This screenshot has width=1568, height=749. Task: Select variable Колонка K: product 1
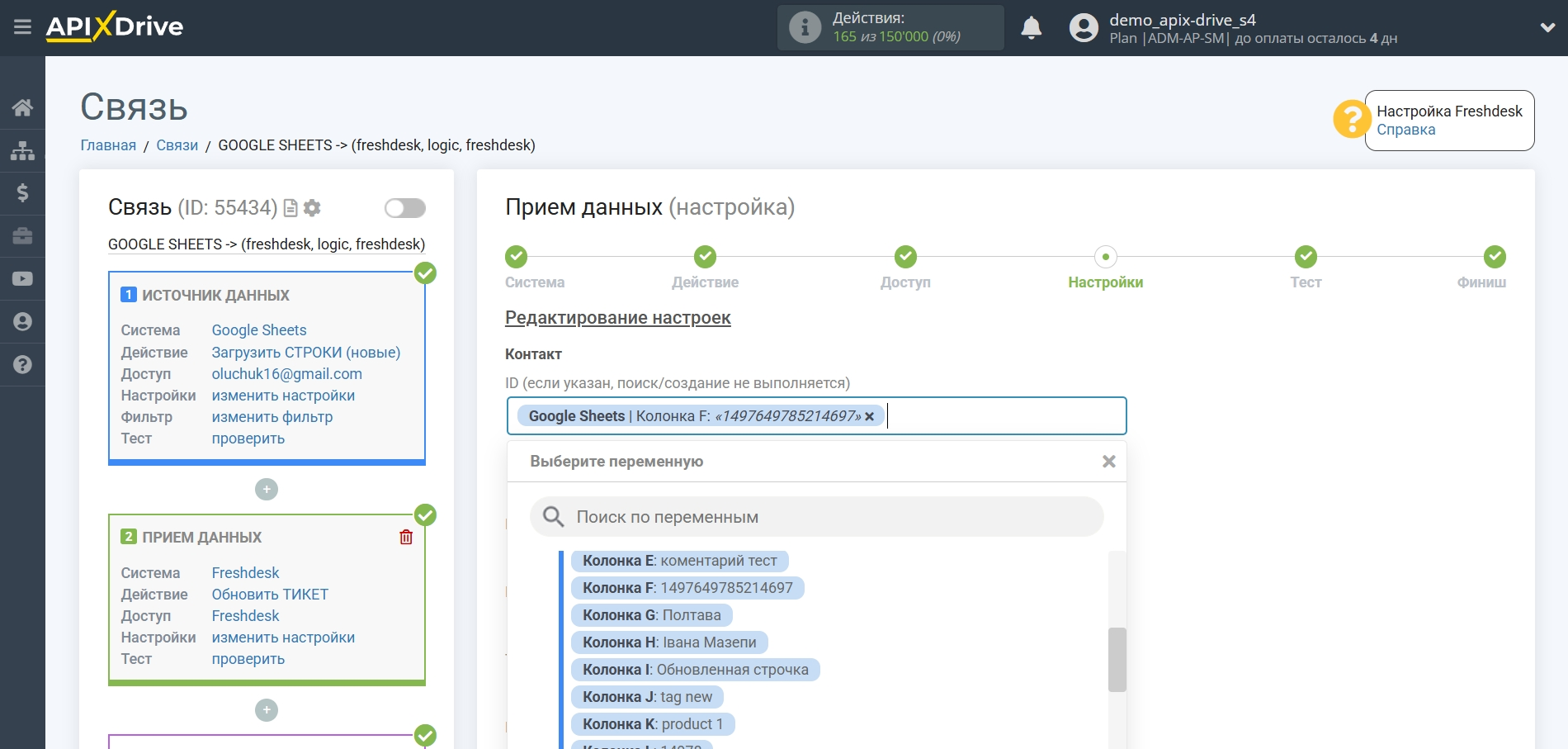(653, 724)
